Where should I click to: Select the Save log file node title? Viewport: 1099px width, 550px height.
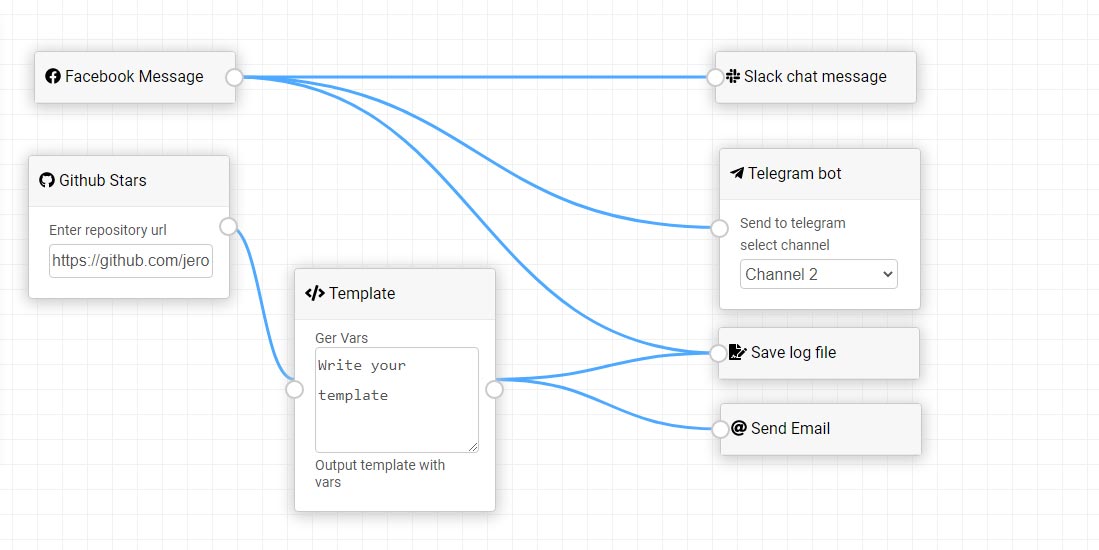pyautogui.click(x=793, y=352)
